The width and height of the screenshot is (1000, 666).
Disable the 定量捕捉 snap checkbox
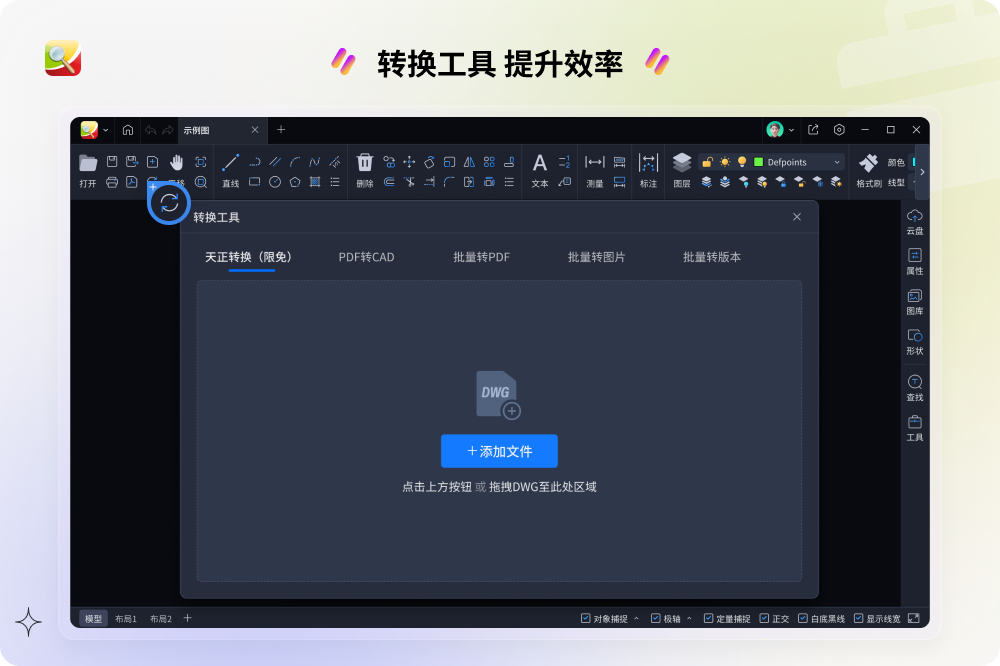tap(707, 618)
